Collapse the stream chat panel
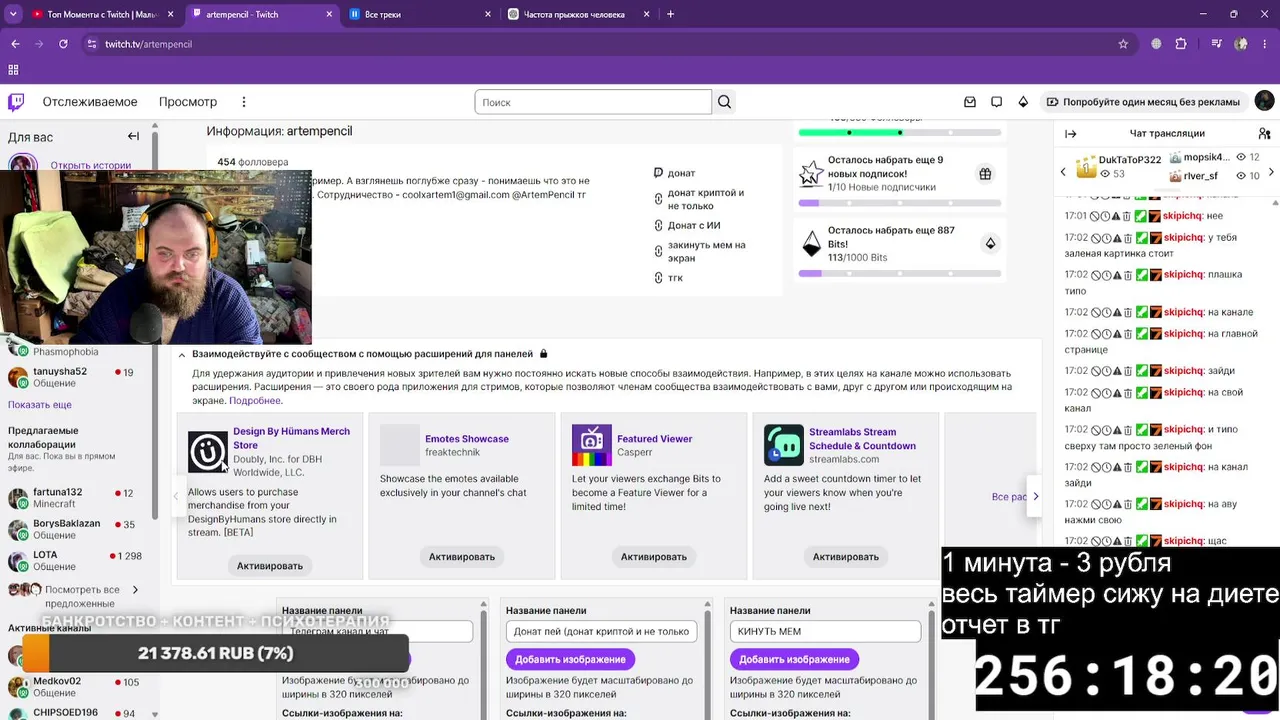This screenshot has width=1280, height=720. (x=1070, y=134)
